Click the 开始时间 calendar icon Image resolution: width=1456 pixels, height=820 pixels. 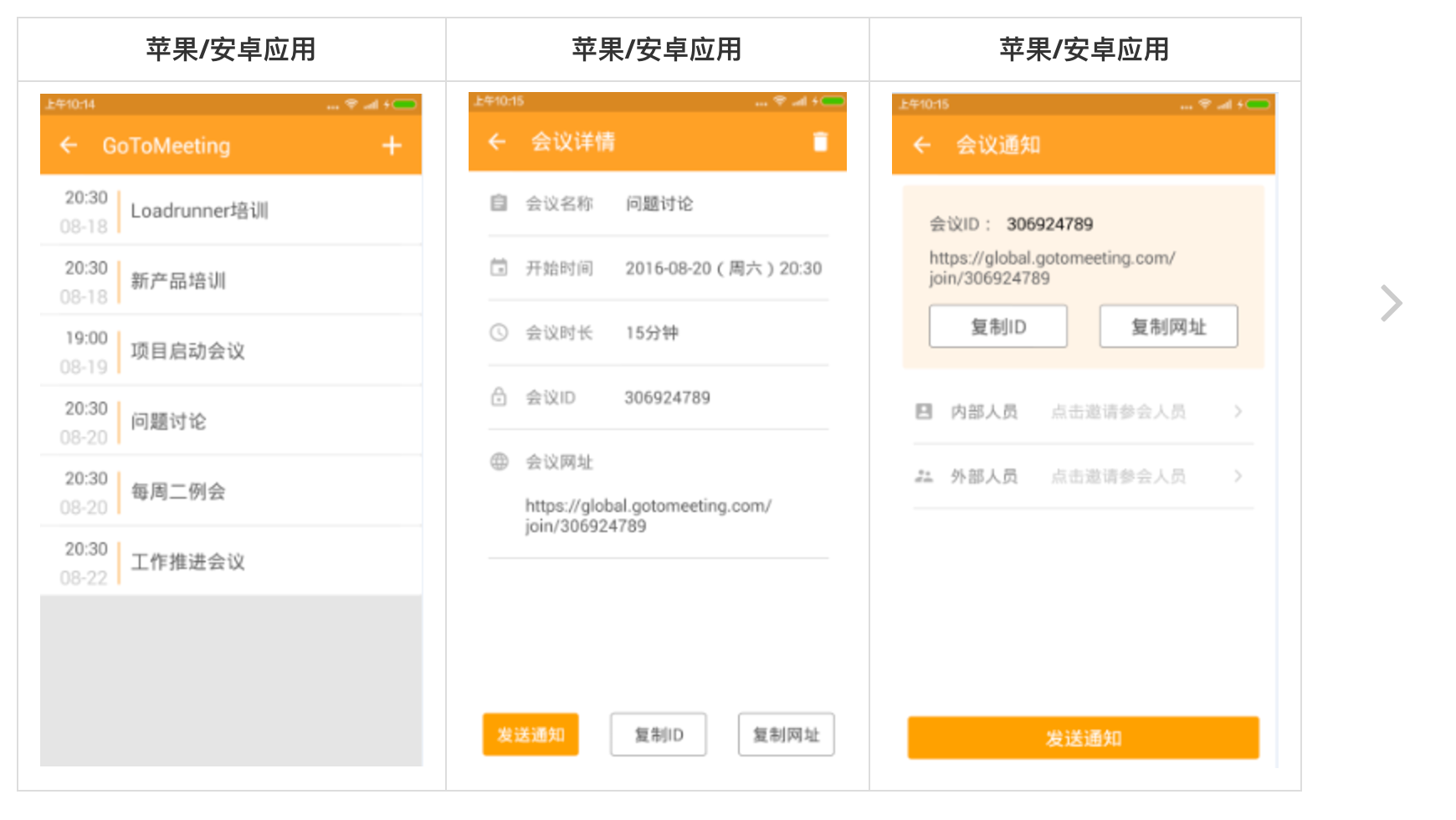click(499, 268)
